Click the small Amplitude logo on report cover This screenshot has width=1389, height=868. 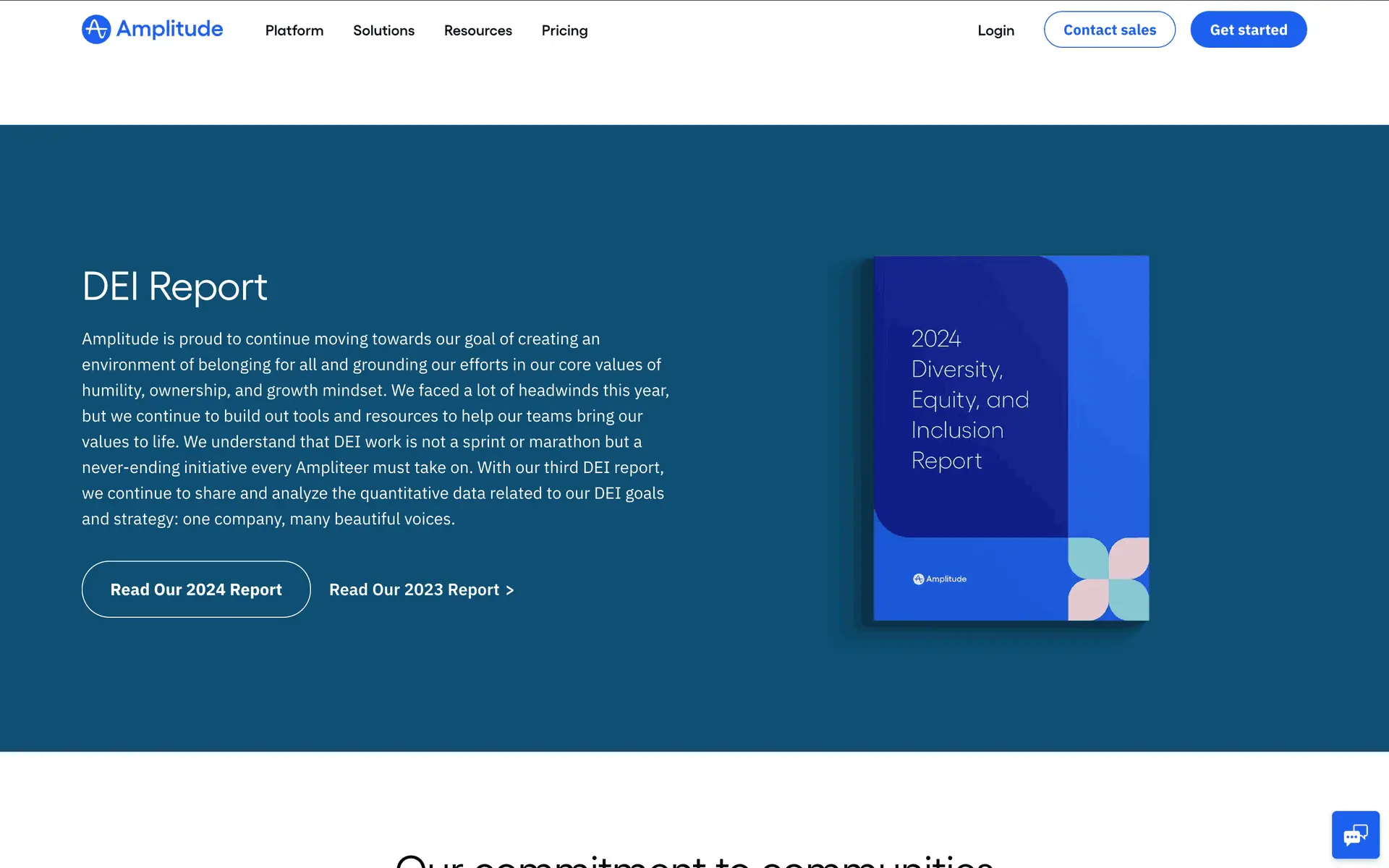click(939, 579)
